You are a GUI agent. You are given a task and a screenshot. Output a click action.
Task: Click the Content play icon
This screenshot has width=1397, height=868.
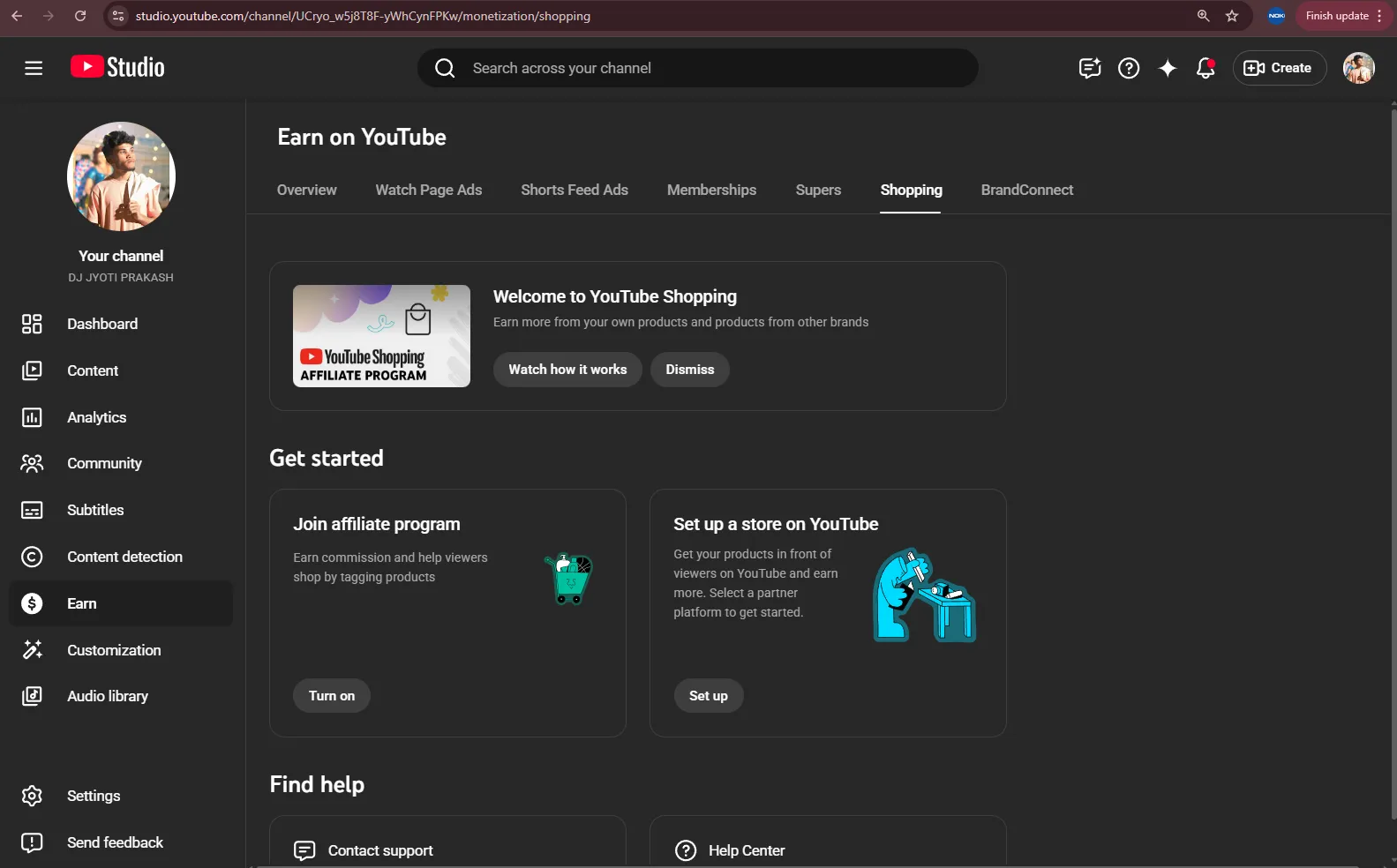(32, 370)
